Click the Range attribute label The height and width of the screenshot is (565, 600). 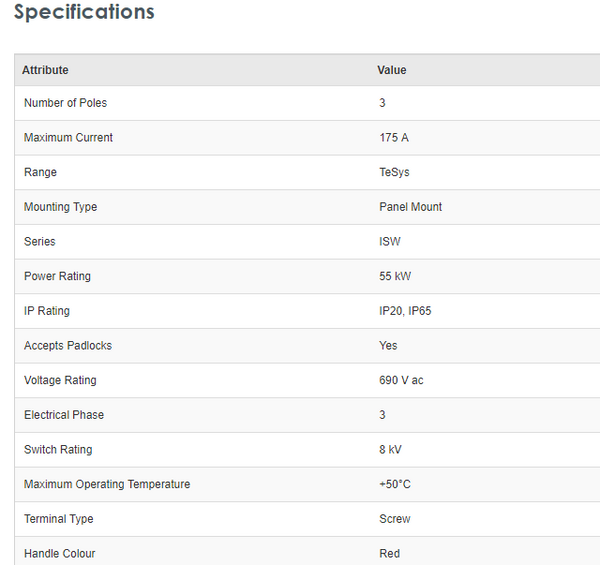click(40, 172)
